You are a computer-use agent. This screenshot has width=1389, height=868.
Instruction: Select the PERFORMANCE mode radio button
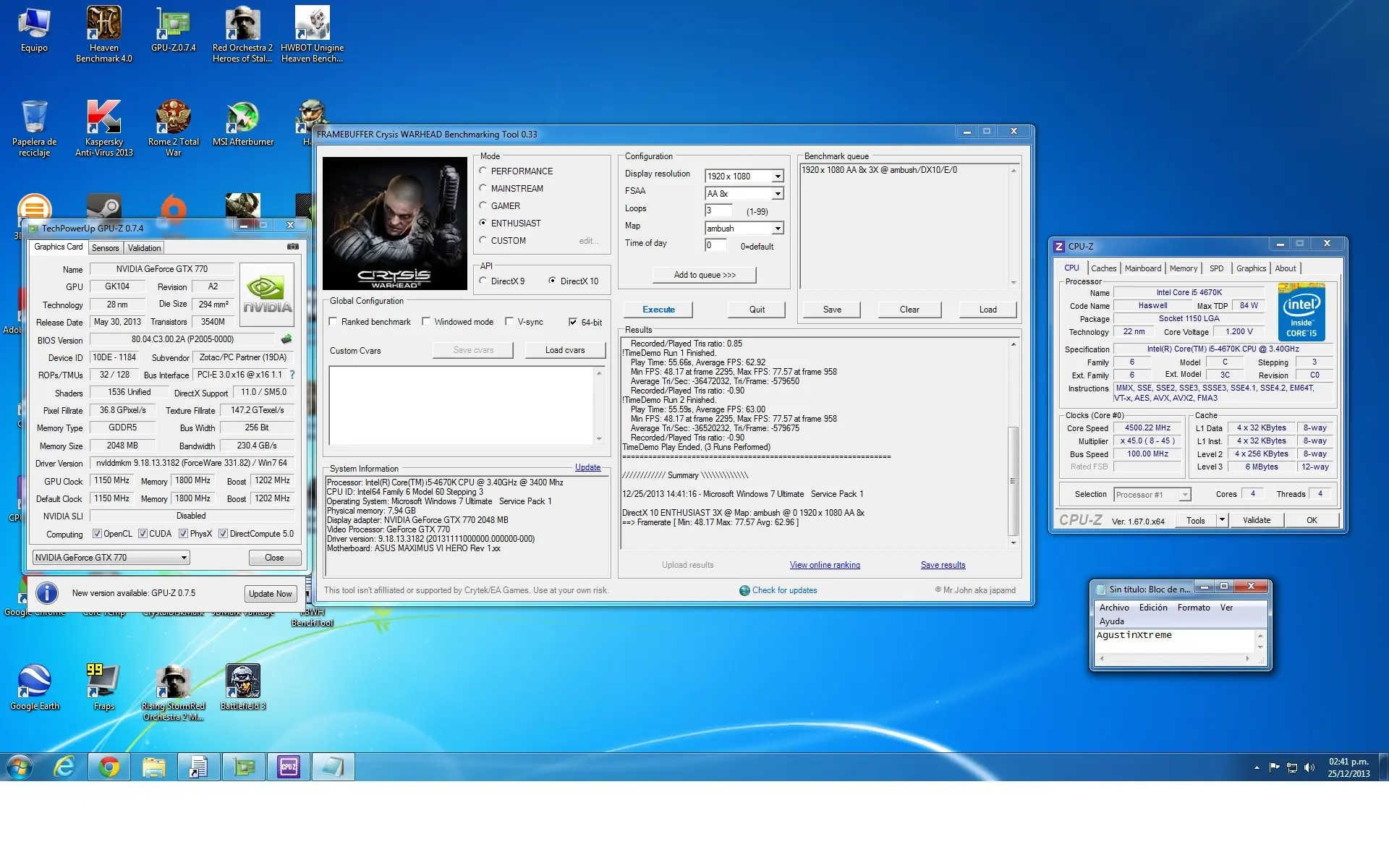click(483, 171)
